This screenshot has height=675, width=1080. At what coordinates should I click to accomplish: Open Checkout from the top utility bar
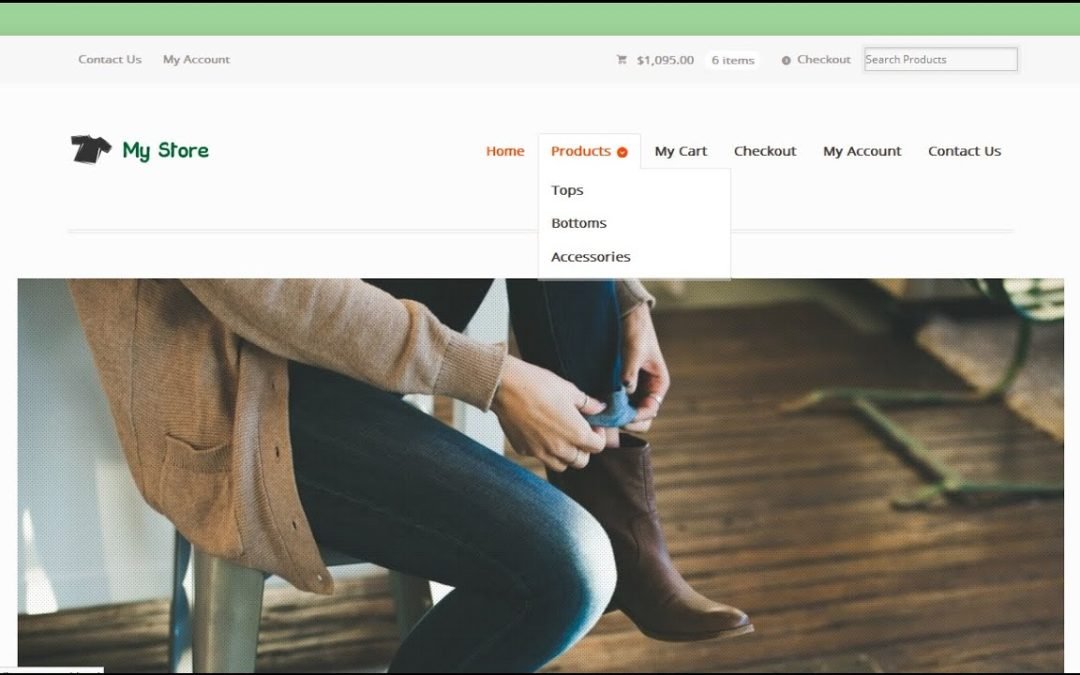pos(824,59)
